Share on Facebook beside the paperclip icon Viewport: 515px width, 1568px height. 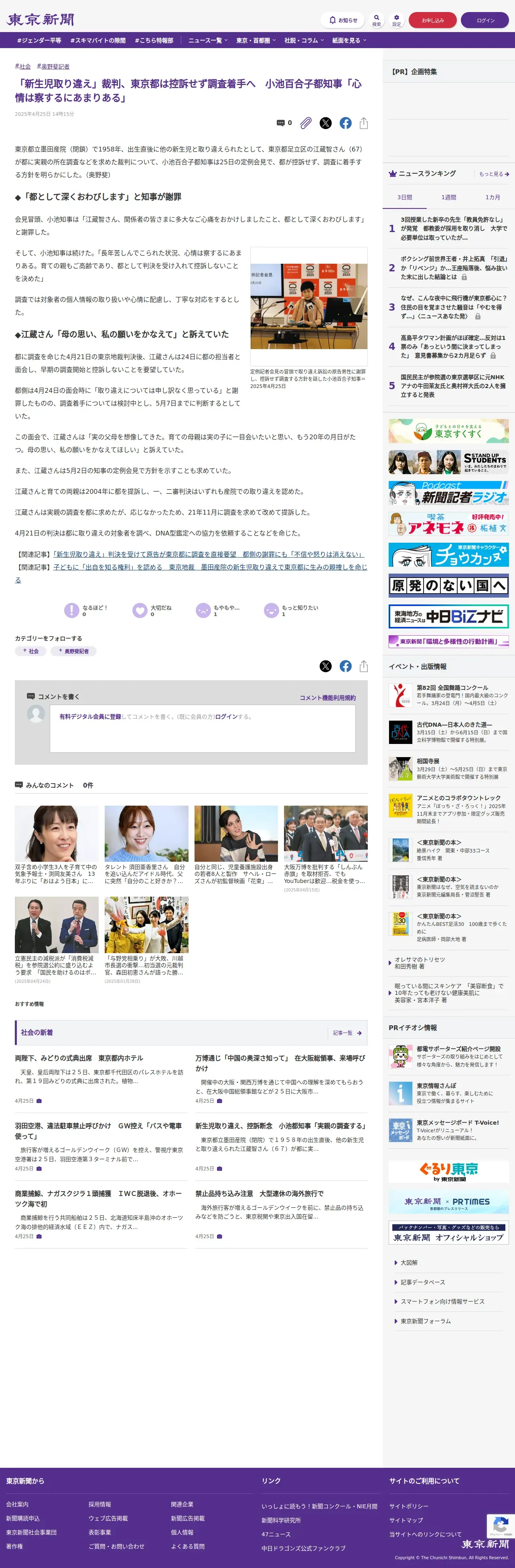pos(346,123)
